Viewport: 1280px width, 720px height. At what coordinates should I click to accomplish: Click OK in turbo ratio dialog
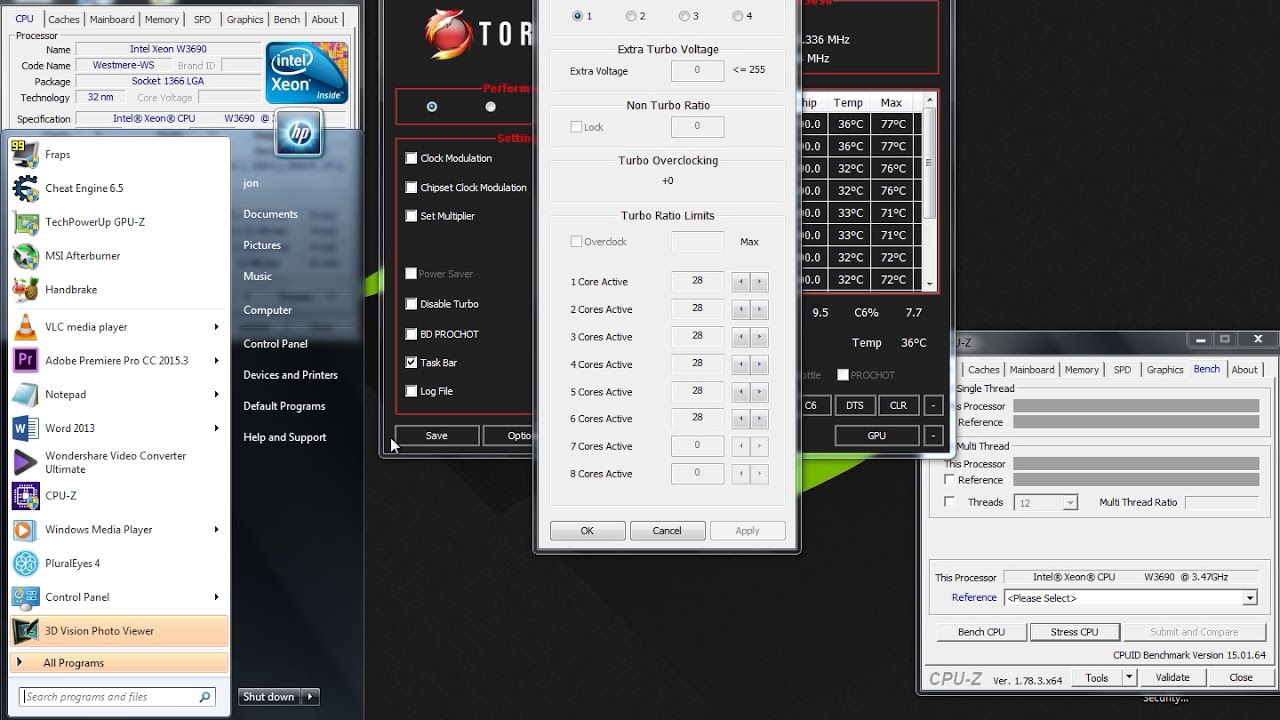pyautogui.click(x=587, y=531)
